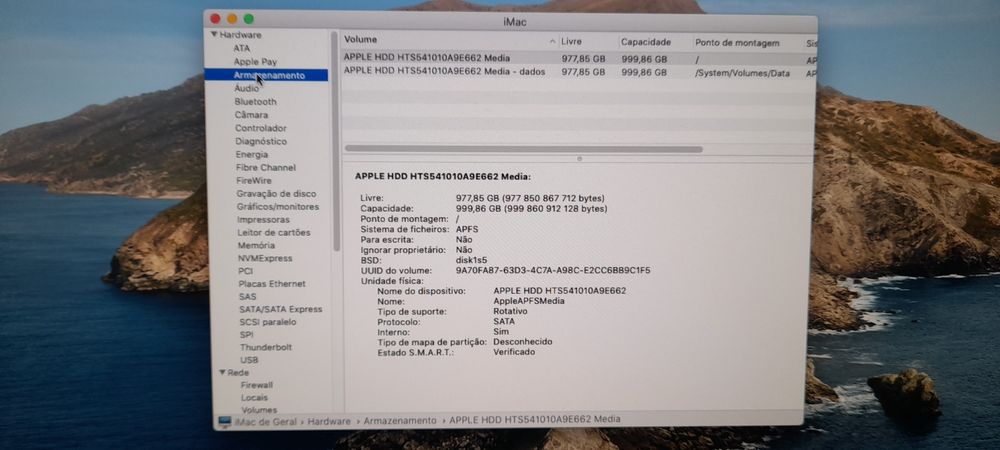This screenshot has height=450, width=1000.
Task: Click the Capacidade bytes value in details
Action: pos(531,208)
